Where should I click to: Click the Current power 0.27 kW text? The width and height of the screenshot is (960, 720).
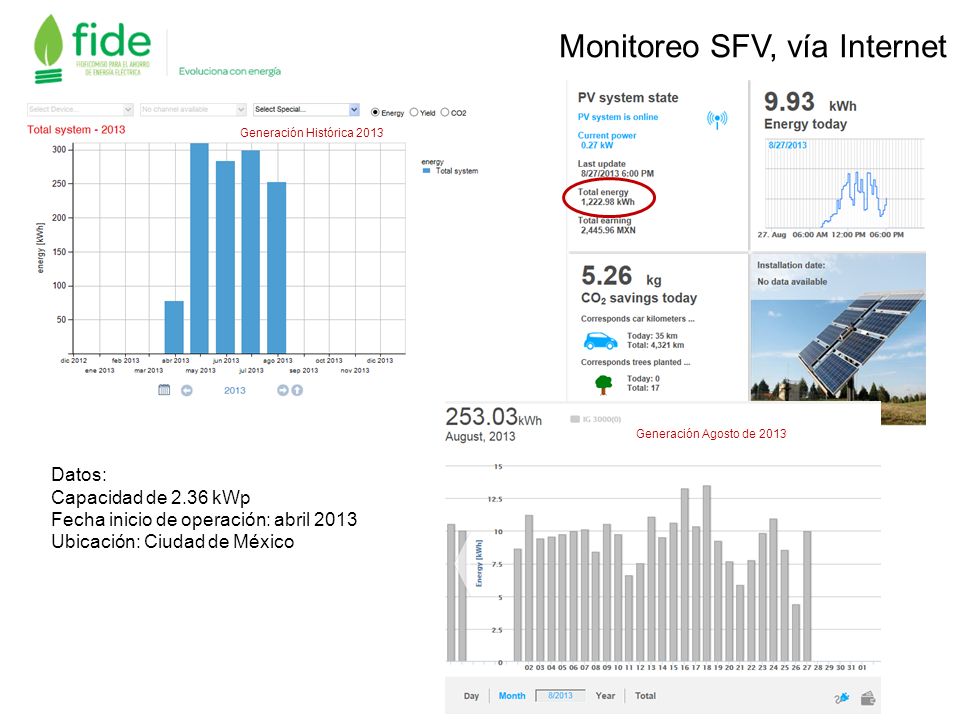click(x=607, y=140)
